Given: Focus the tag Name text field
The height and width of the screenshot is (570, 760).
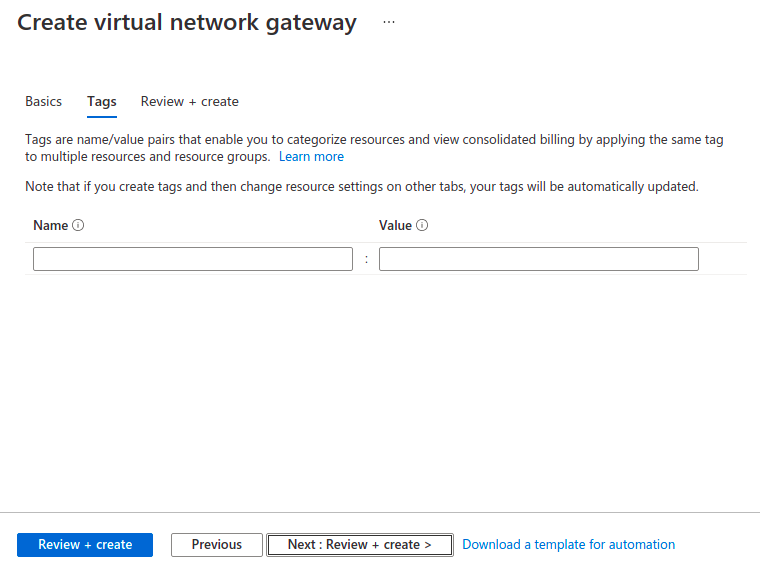Looking at the screenshot, I should [x=192, y=259].
